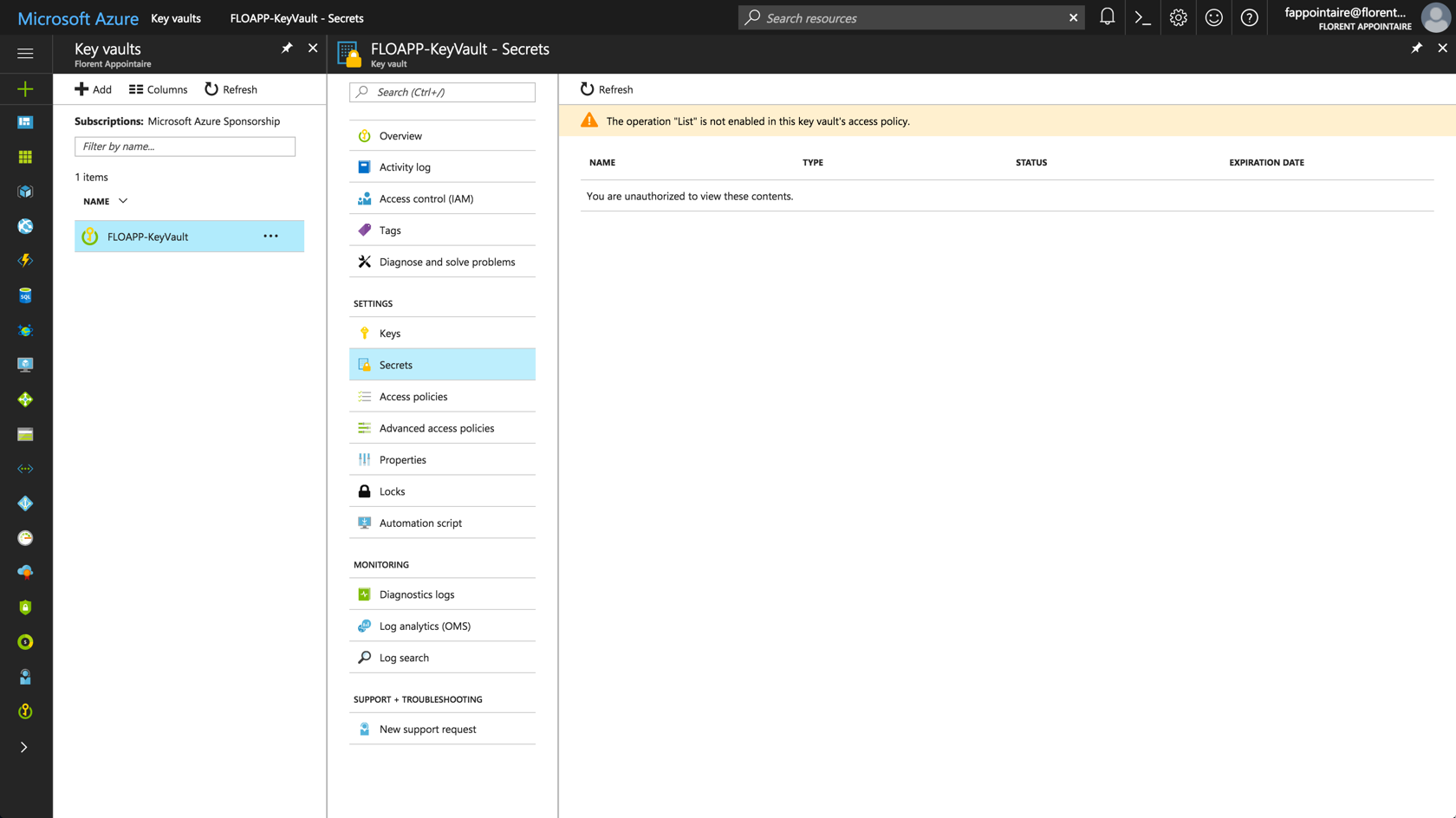Image resolution: width=1456 pixels, height=818 pixels.
Task: Open Key vaults icon at sidebar bottom
Action: (25, 711)
